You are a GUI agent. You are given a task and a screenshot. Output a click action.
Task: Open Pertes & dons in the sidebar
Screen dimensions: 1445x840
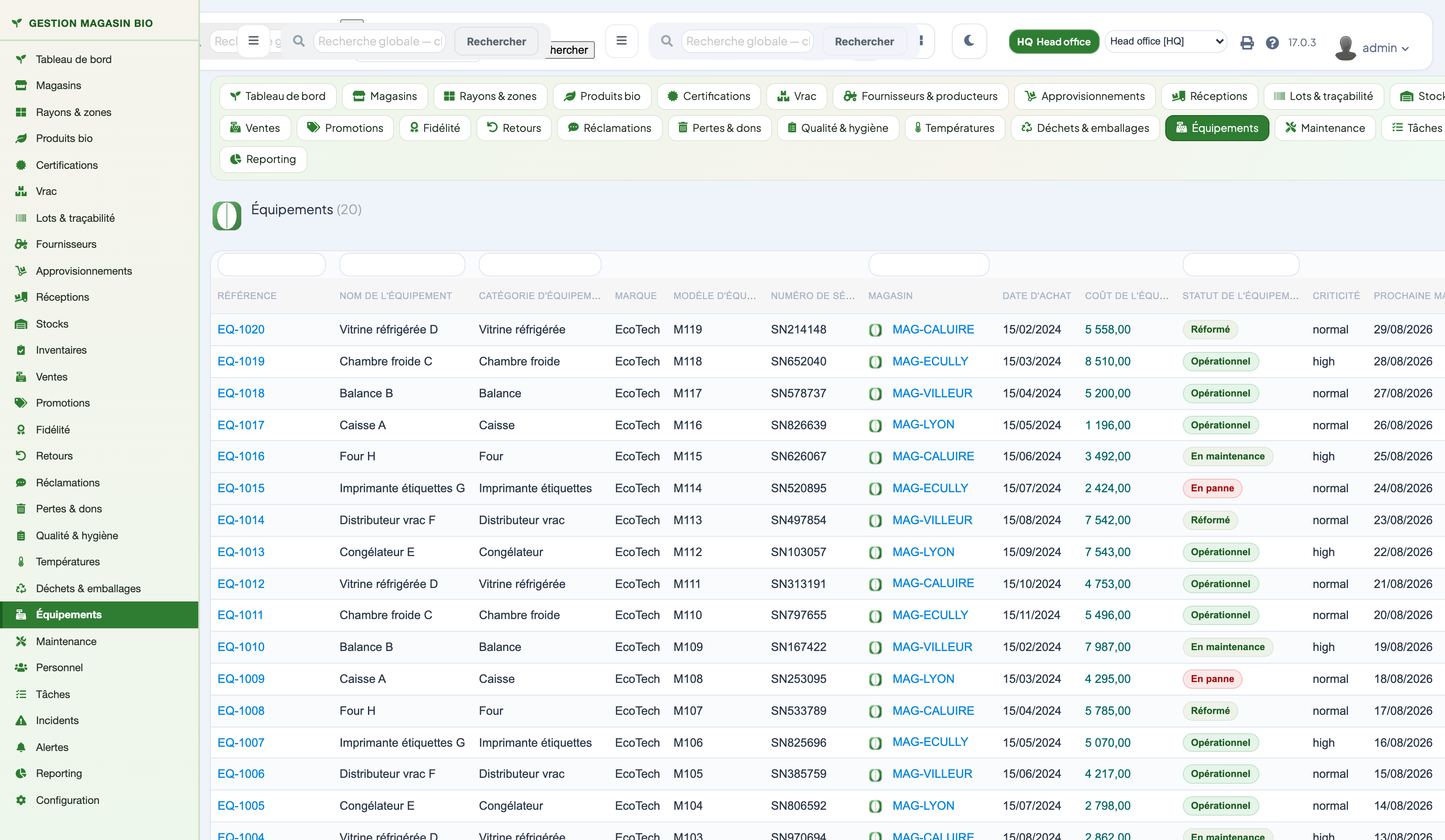100,509
